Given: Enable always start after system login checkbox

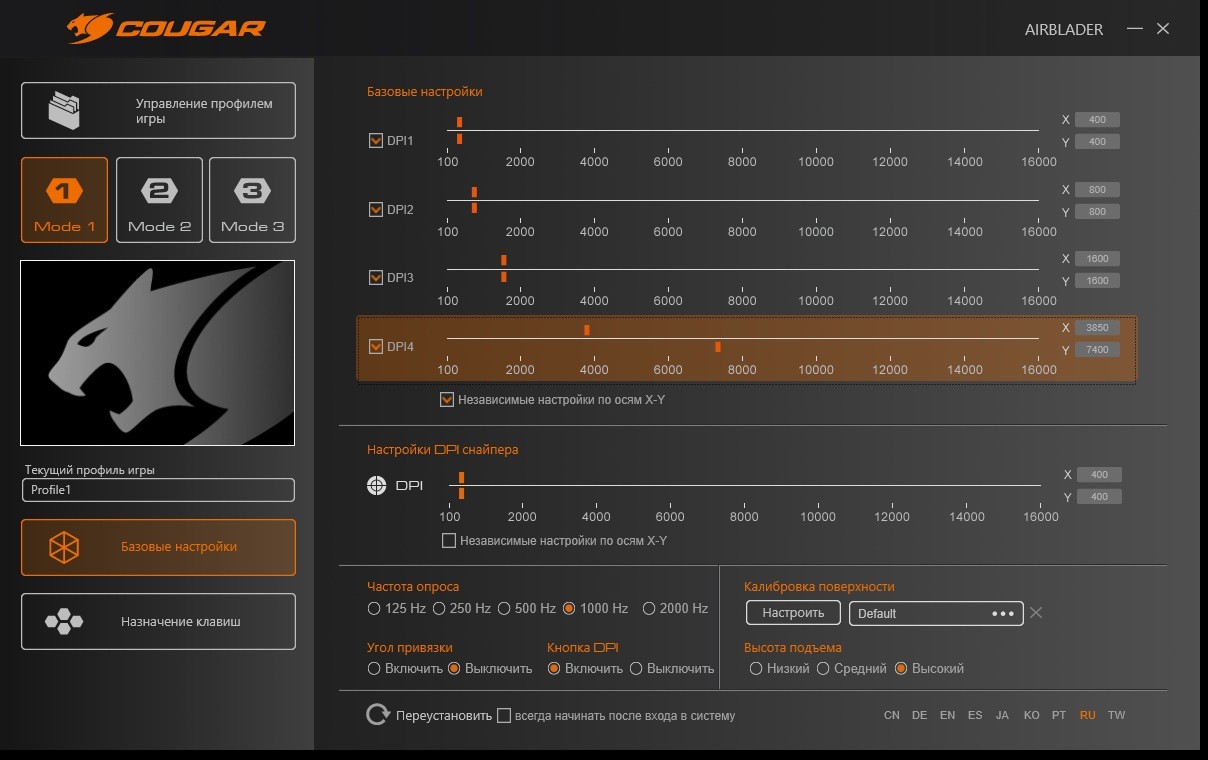Looking at the screenshot, I should (x=504, y=716).
